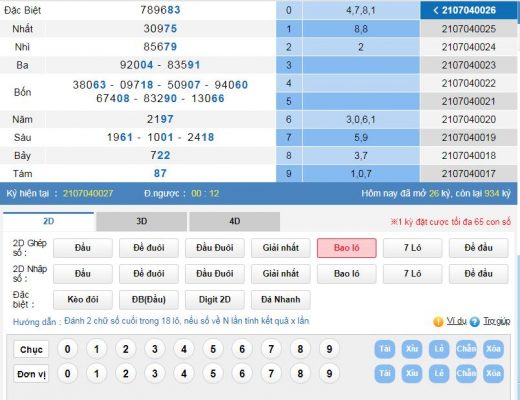Pick digit 7 in Chục row
The image size is (520, 400).
point(271,349)
